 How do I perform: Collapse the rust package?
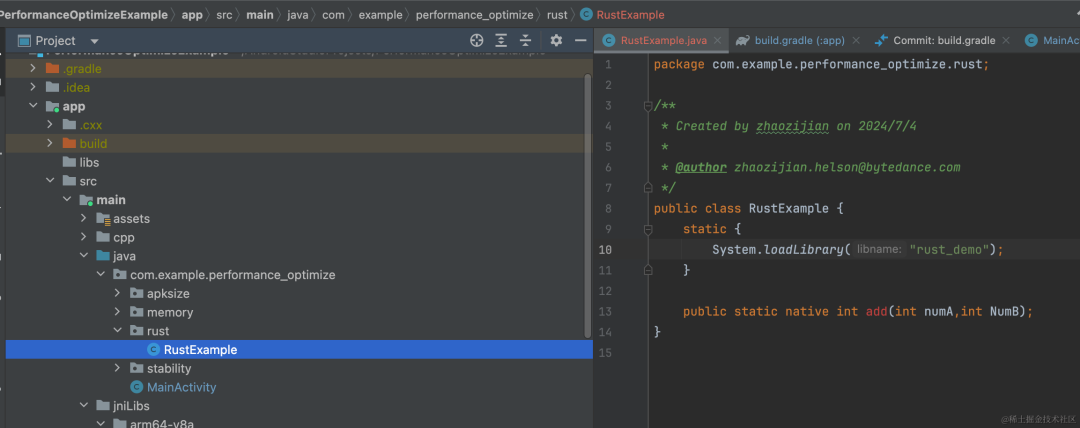pos(118,331)
